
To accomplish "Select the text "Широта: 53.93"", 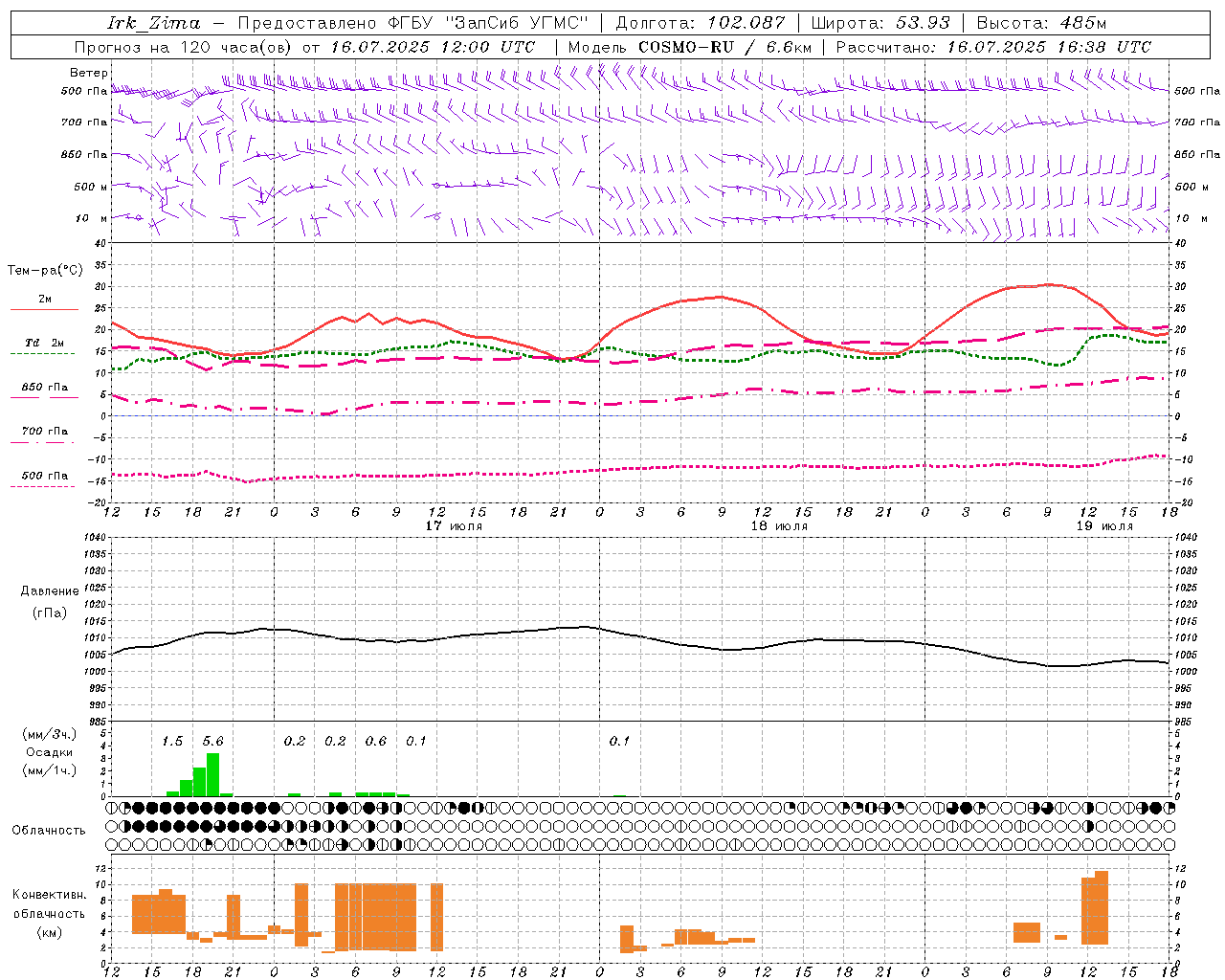I will pos(880,23).
